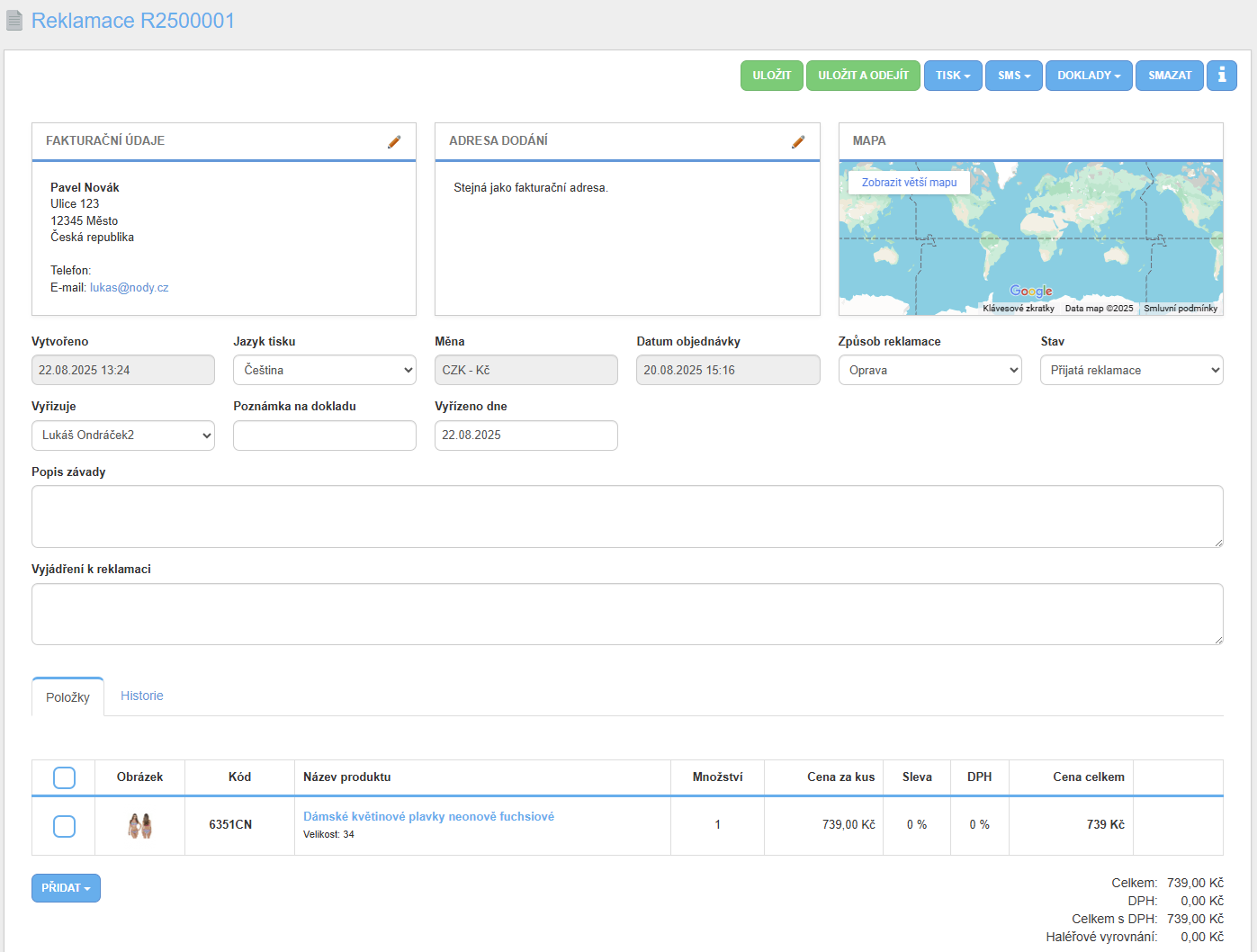Check the box for item 6351CN
This screenshot has height=952, width=1257.
64,826
